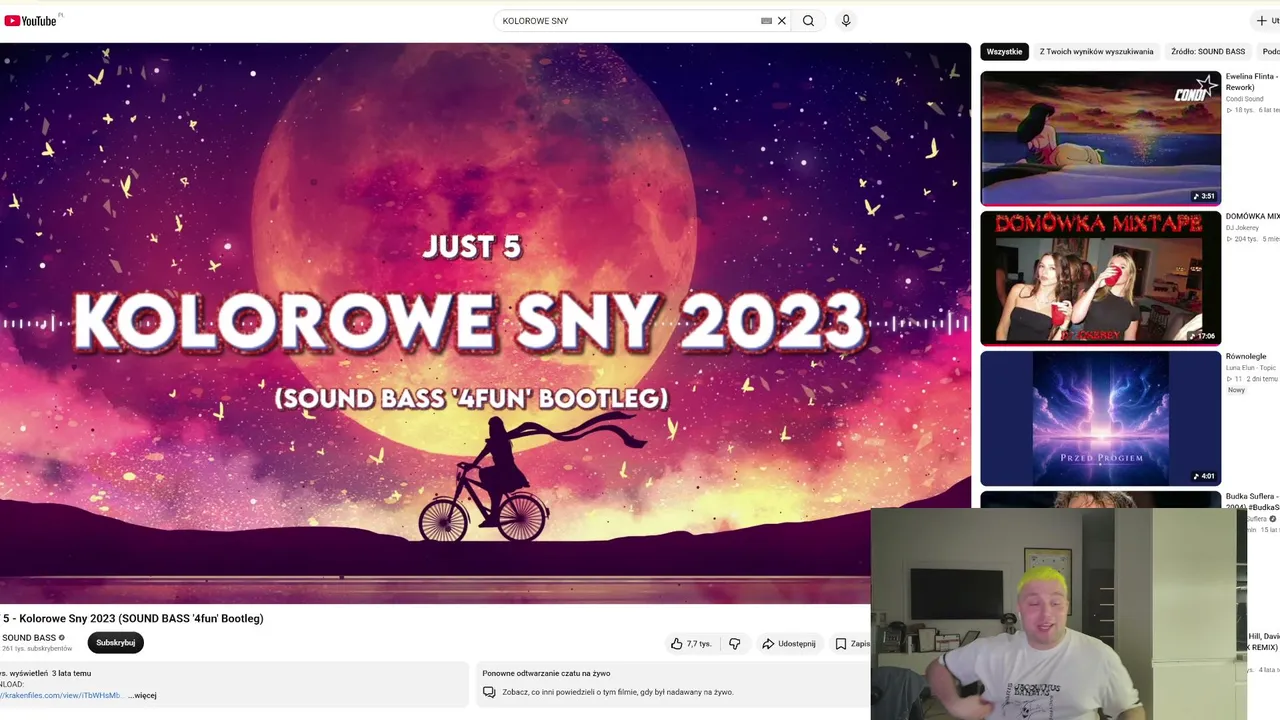Viewport: 1280px width, 720px height.
Task: Run search with the magnifier button
Action: click(808, 20)
